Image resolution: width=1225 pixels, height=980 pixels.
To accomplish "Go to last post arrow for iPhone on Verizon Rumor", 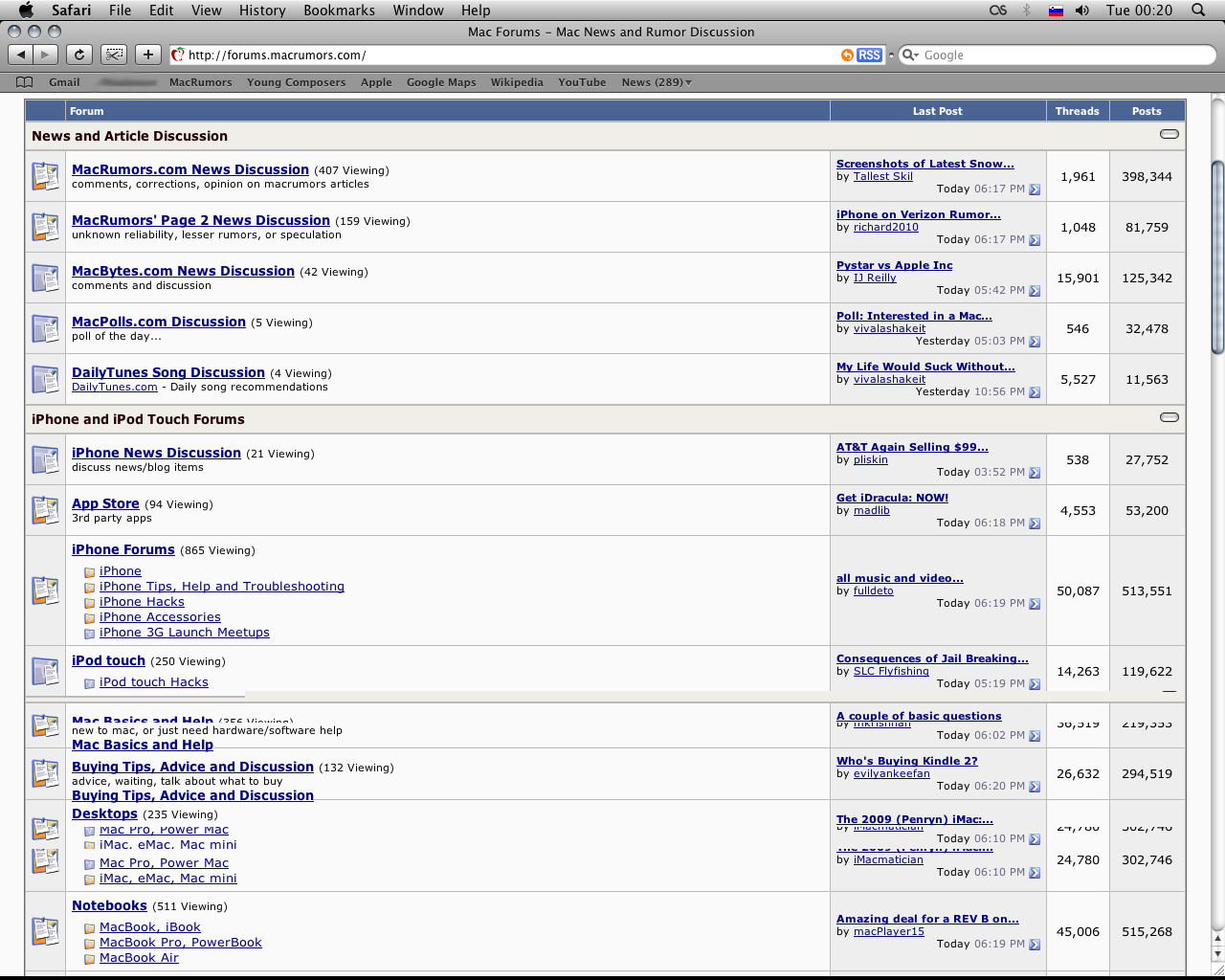I will [x=1035, y=240].
